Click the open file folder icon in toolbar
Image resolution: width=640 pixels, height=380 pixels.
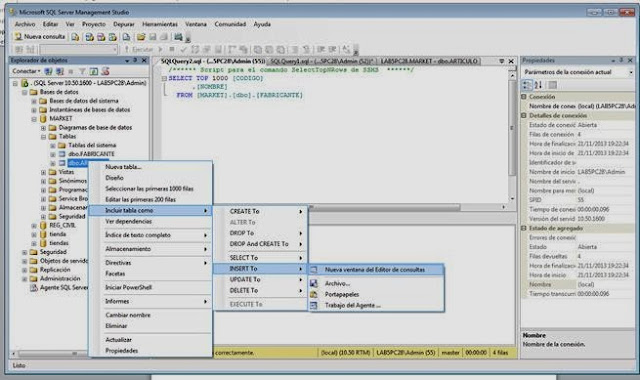[141, 37]
